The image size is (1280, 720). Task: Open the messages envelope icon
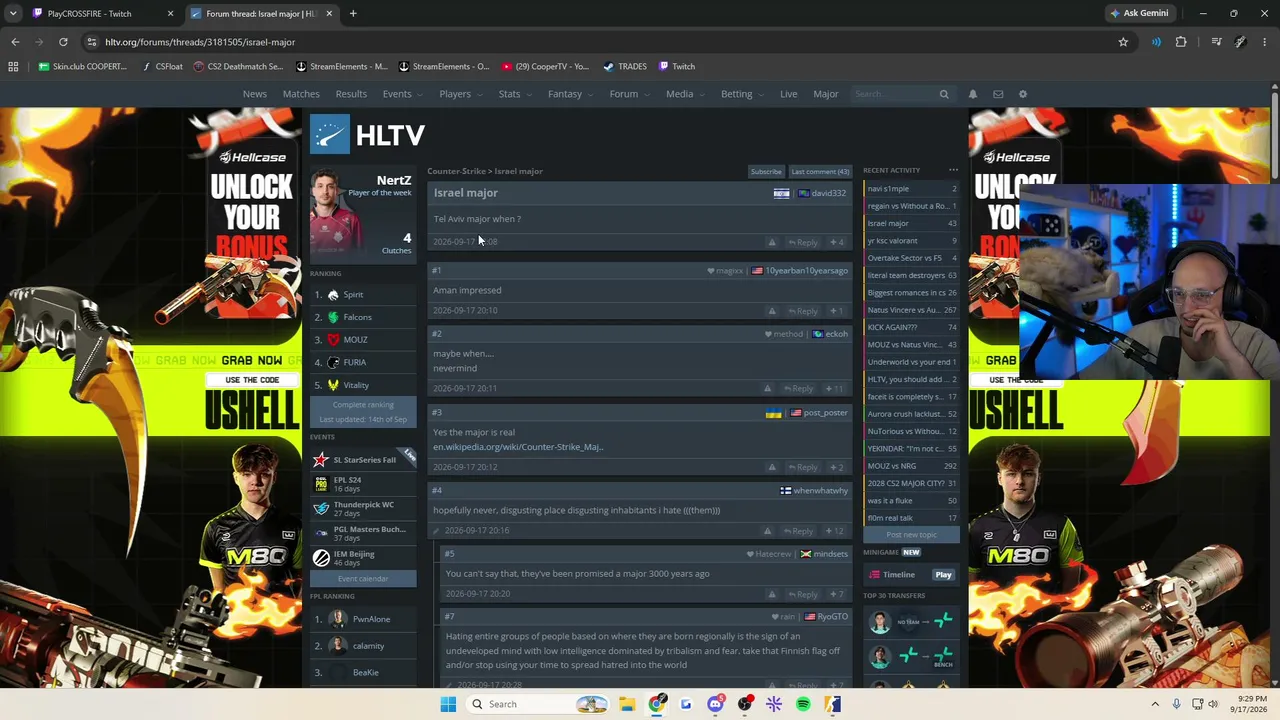(998, 94)
